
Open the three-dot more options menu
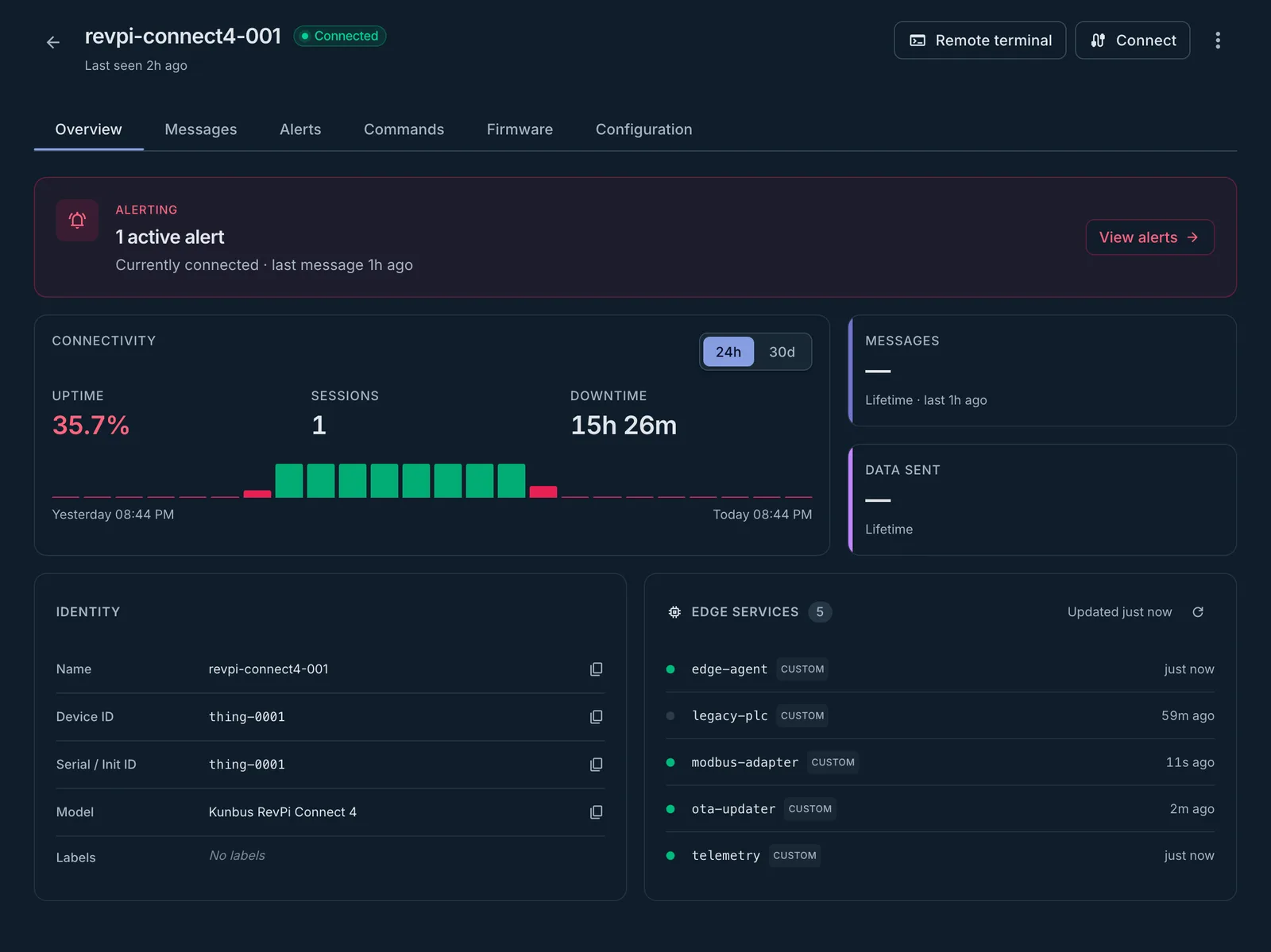[1218, 40]
